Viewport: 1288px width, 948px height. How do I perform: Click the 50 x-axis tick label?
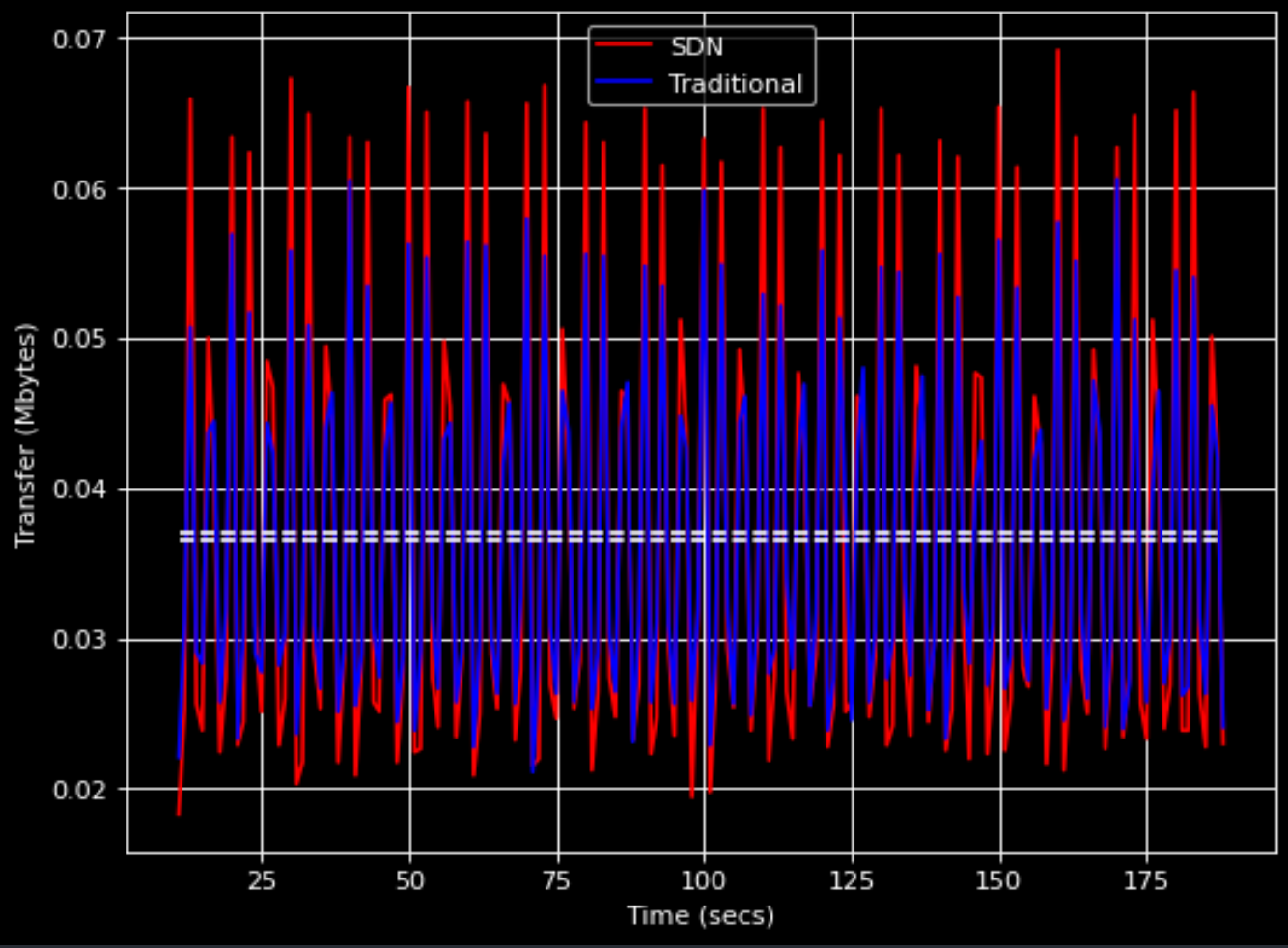tap(409, 880)
